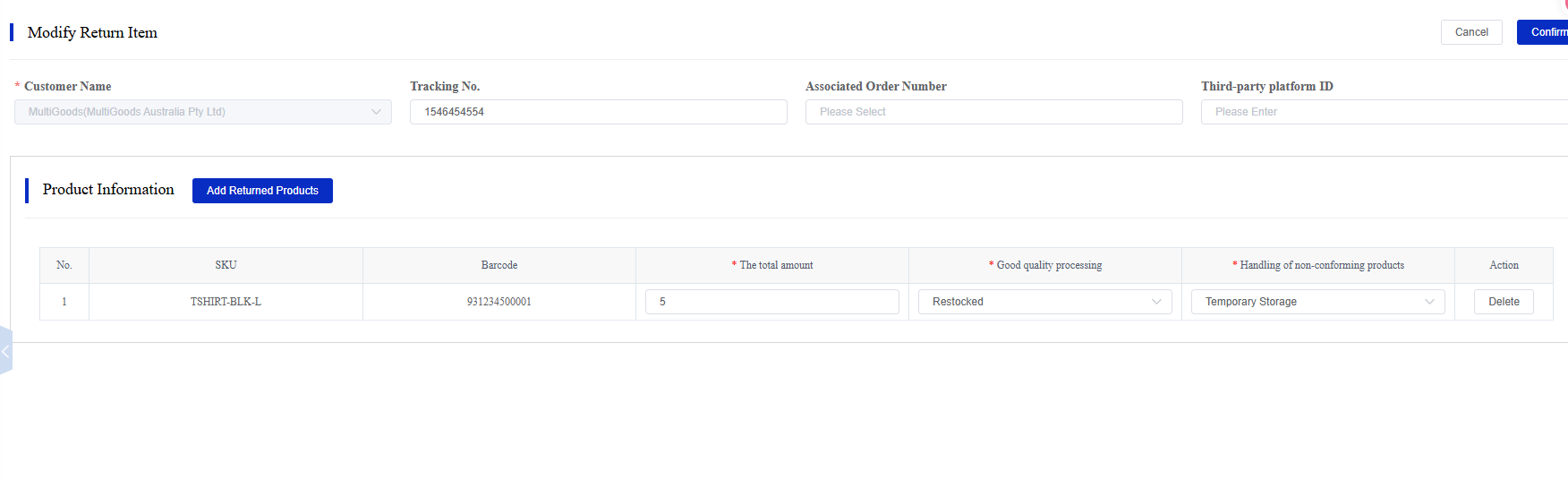
Task: Click the Associated Order Number label
Action: click(876, 87)
